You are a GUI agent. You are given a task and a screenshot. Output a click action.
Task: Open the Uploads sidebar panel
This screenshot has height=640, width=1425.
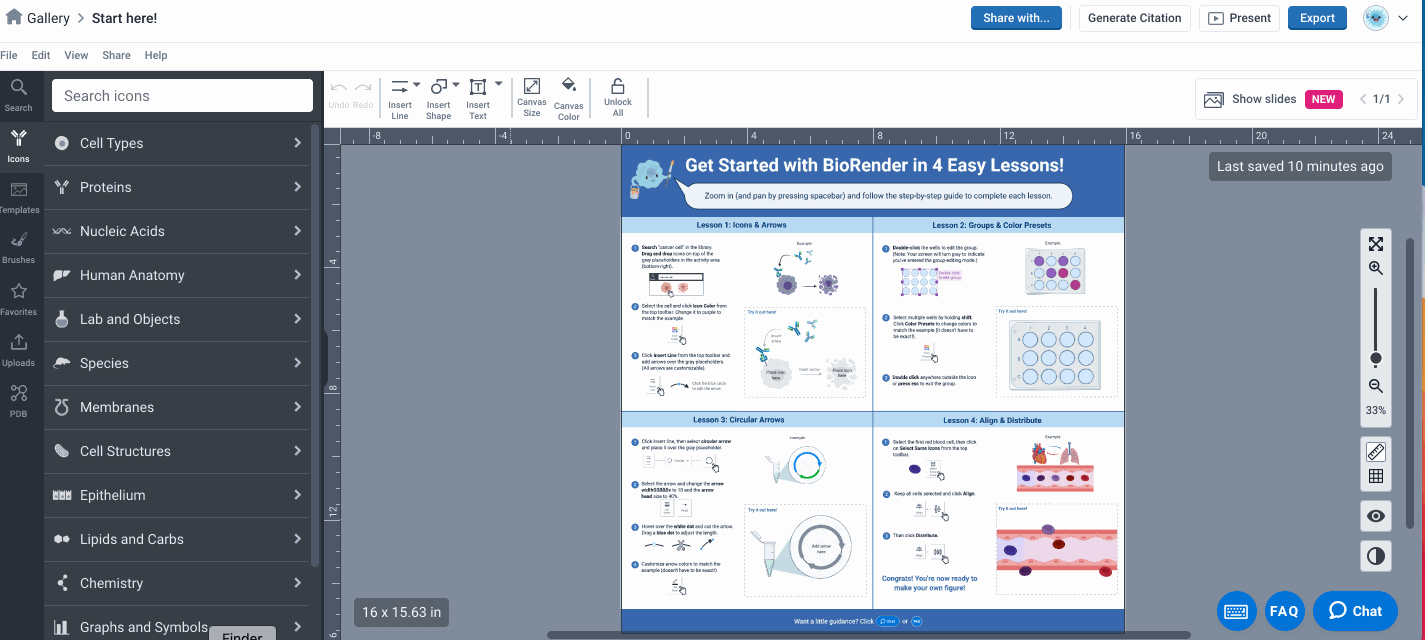tap(18, 349)
